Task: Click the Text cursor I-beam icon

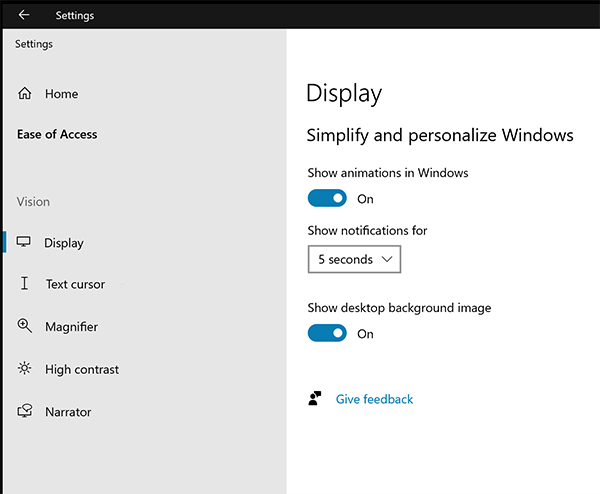Action: point(24,283)
